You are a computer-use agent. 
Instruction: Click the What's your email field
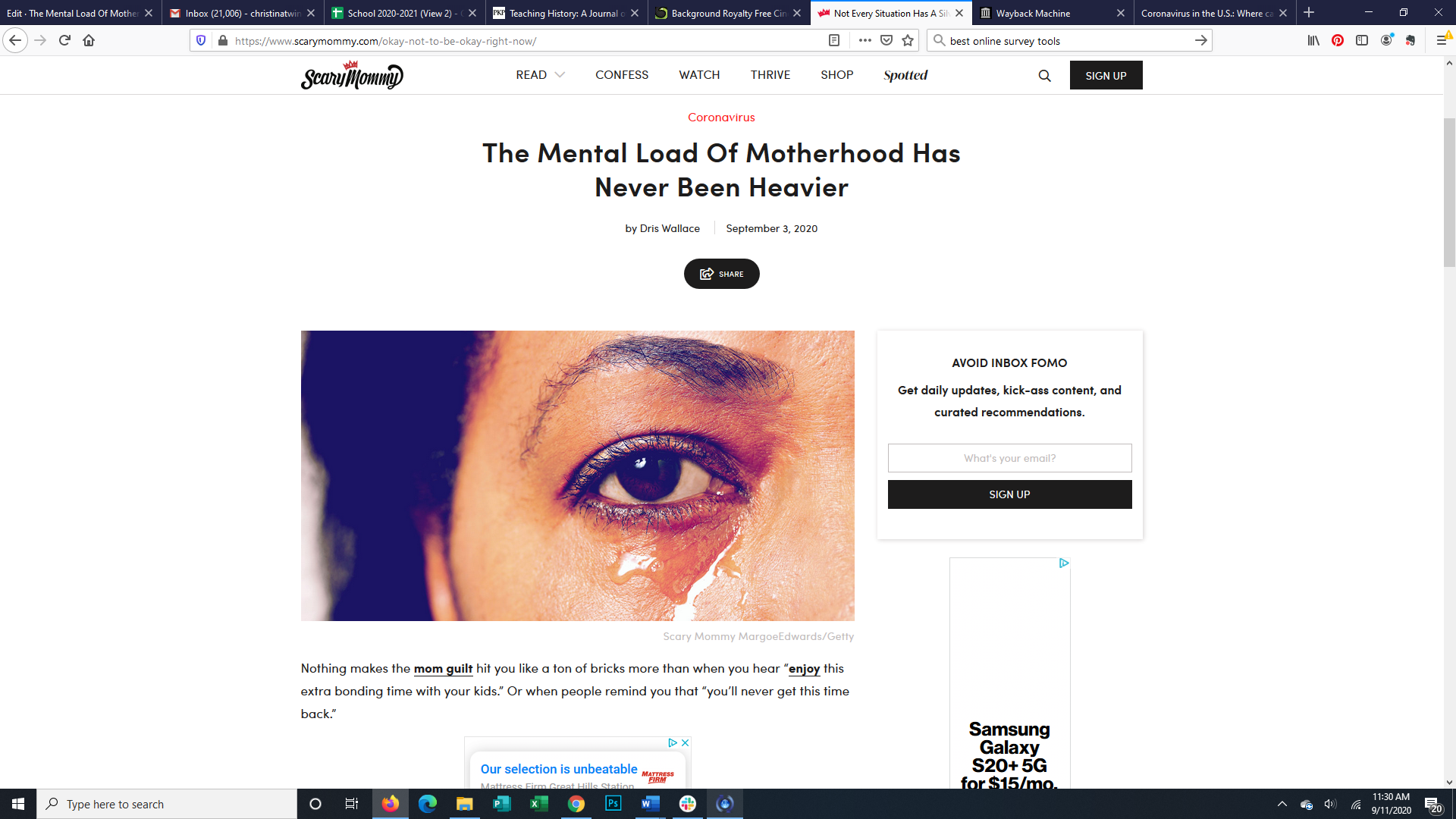pos(1009,458)
